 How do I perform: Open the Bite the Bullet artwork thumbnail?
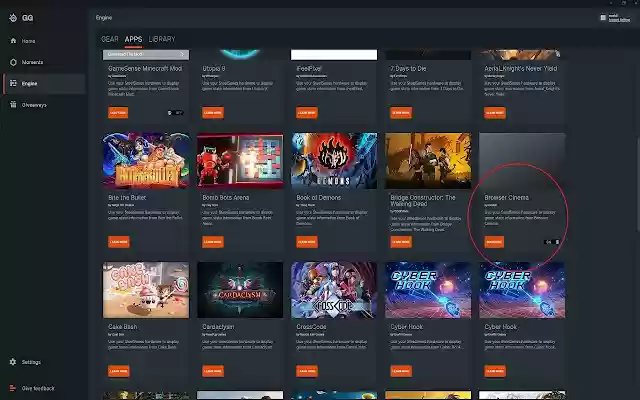[x=146, y=160]
